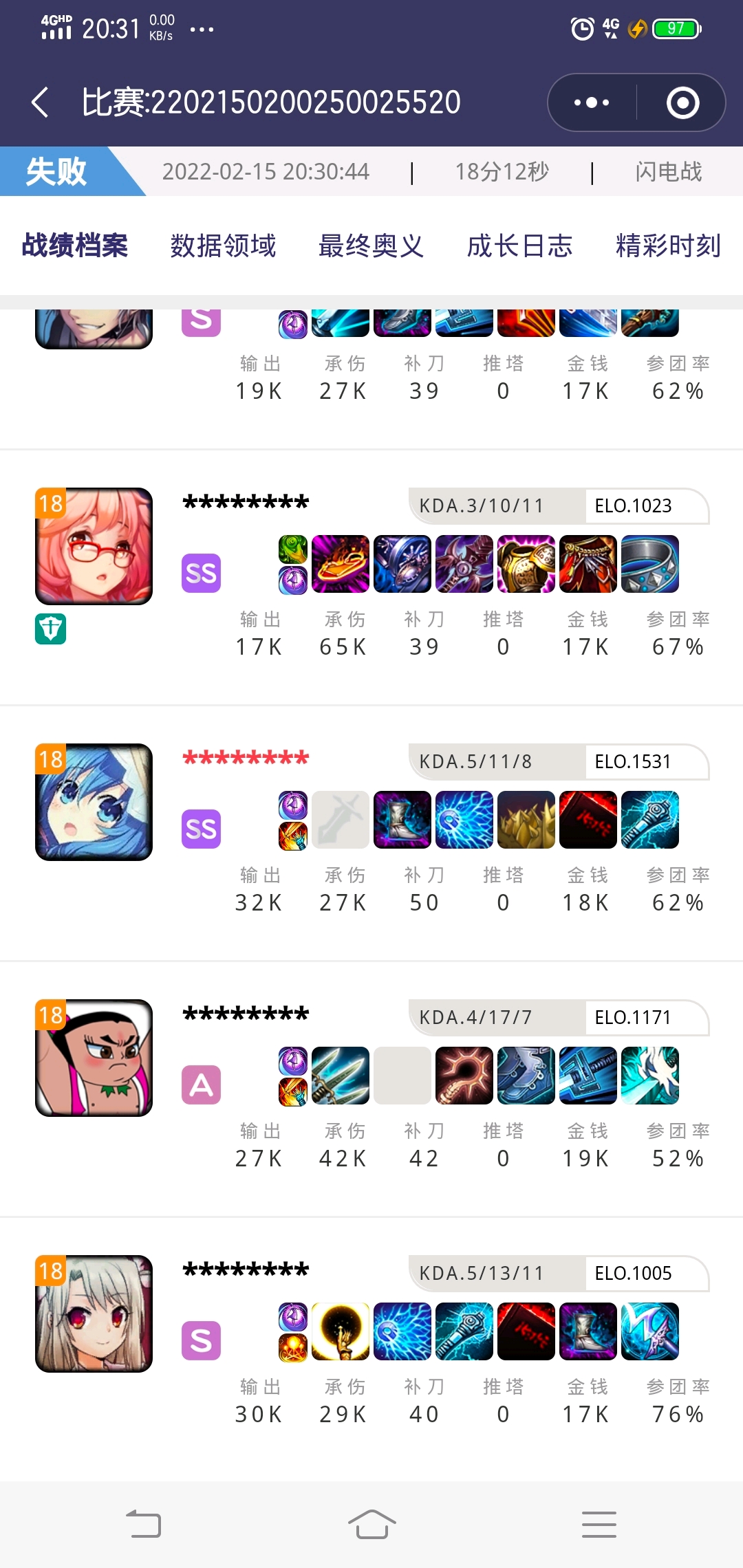Screen dimensions: 743x1568
Task: Go back using the header arrow
Action: 41,102
